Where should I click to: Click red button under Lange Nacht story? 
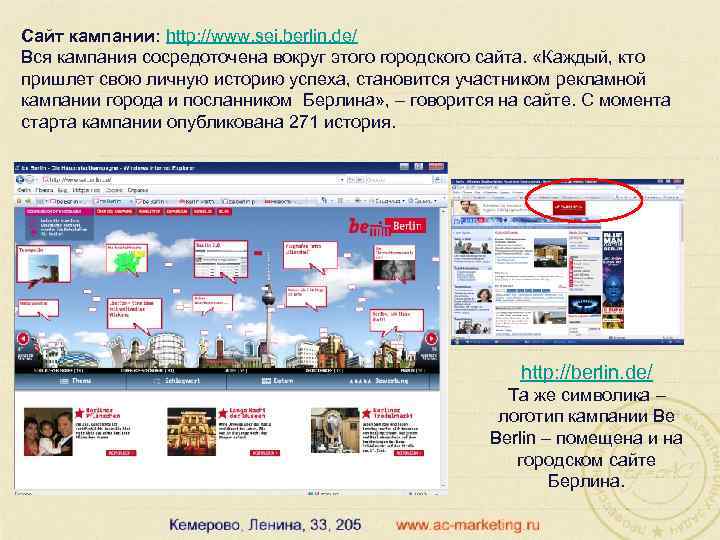pyautogui.click(x=264, y=453)
